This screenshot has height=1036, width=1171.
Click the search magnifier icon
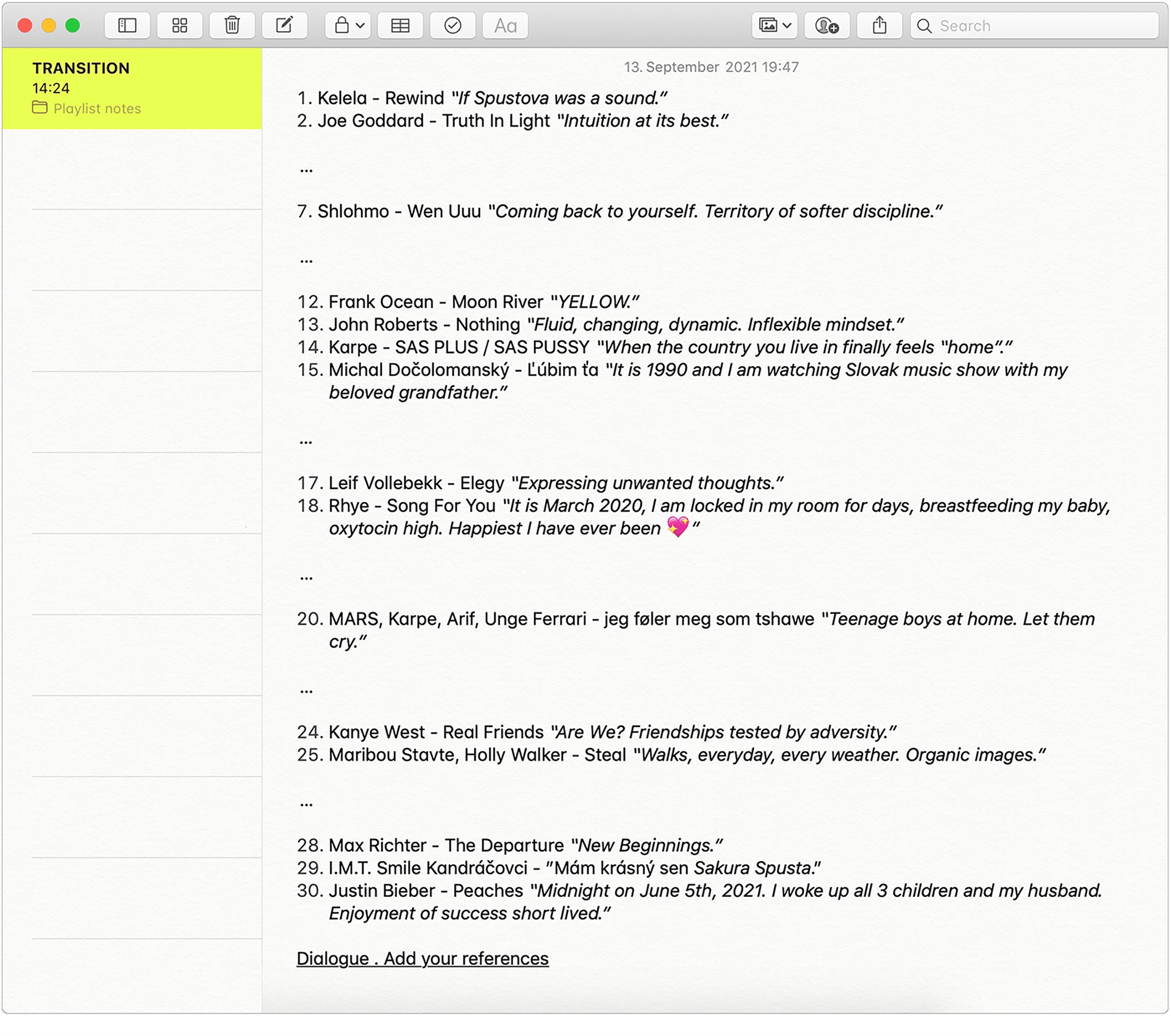click(x=925, y=26)
